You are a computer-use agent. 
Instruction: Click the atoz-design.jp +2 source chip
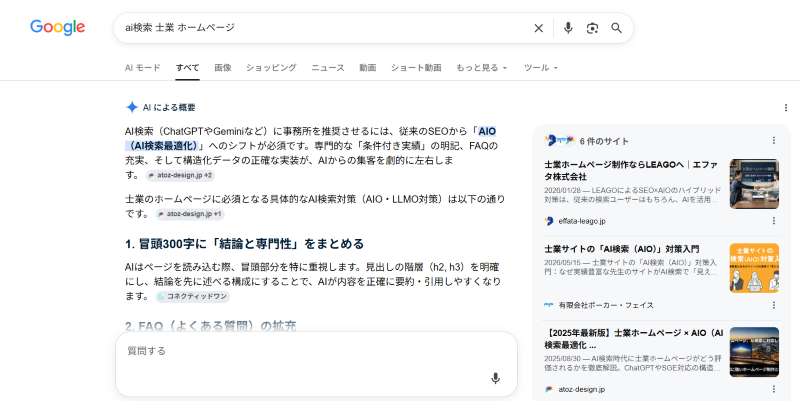(x=180, y=176)
